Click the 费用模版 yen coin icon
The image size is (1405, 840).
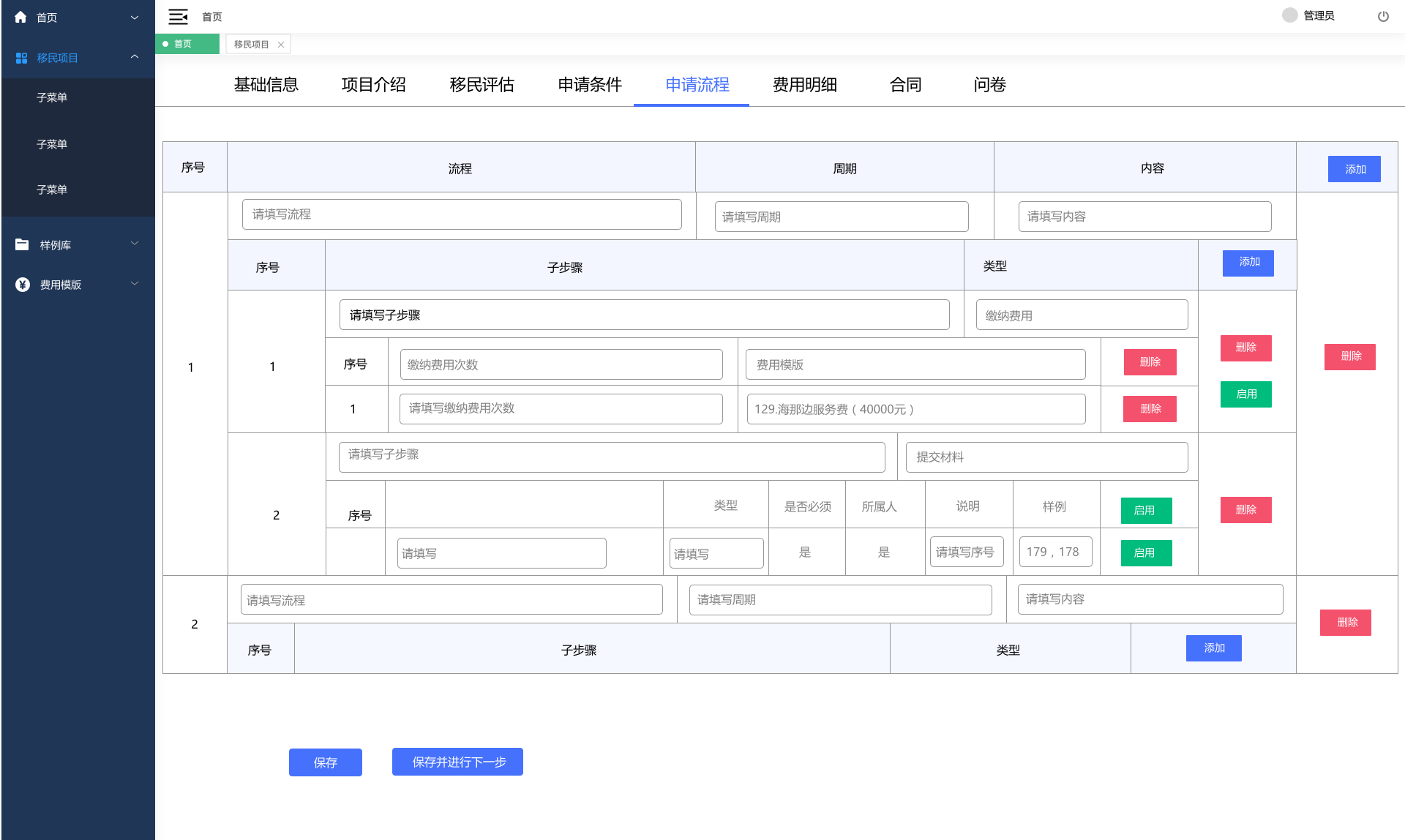coord(23,285)
